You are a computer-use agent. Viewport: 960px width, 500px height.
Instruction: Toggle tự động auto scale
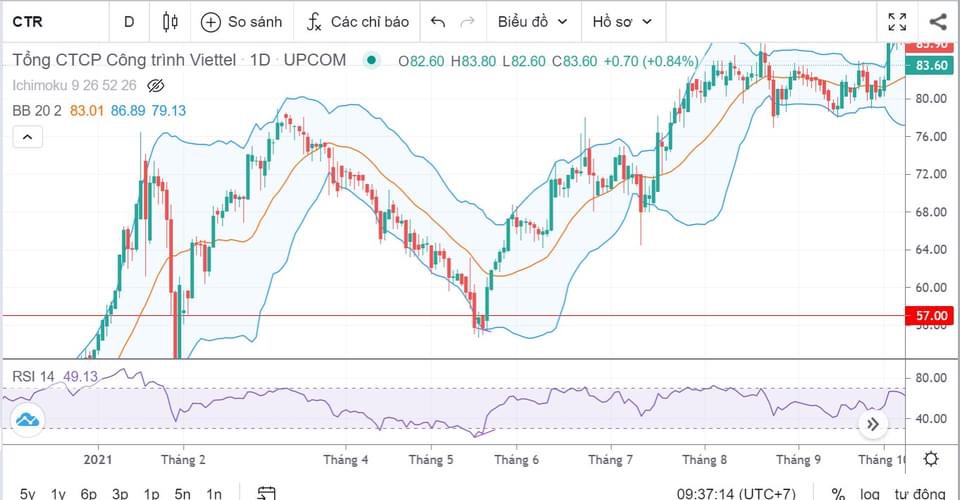click(x=920, y=493)
